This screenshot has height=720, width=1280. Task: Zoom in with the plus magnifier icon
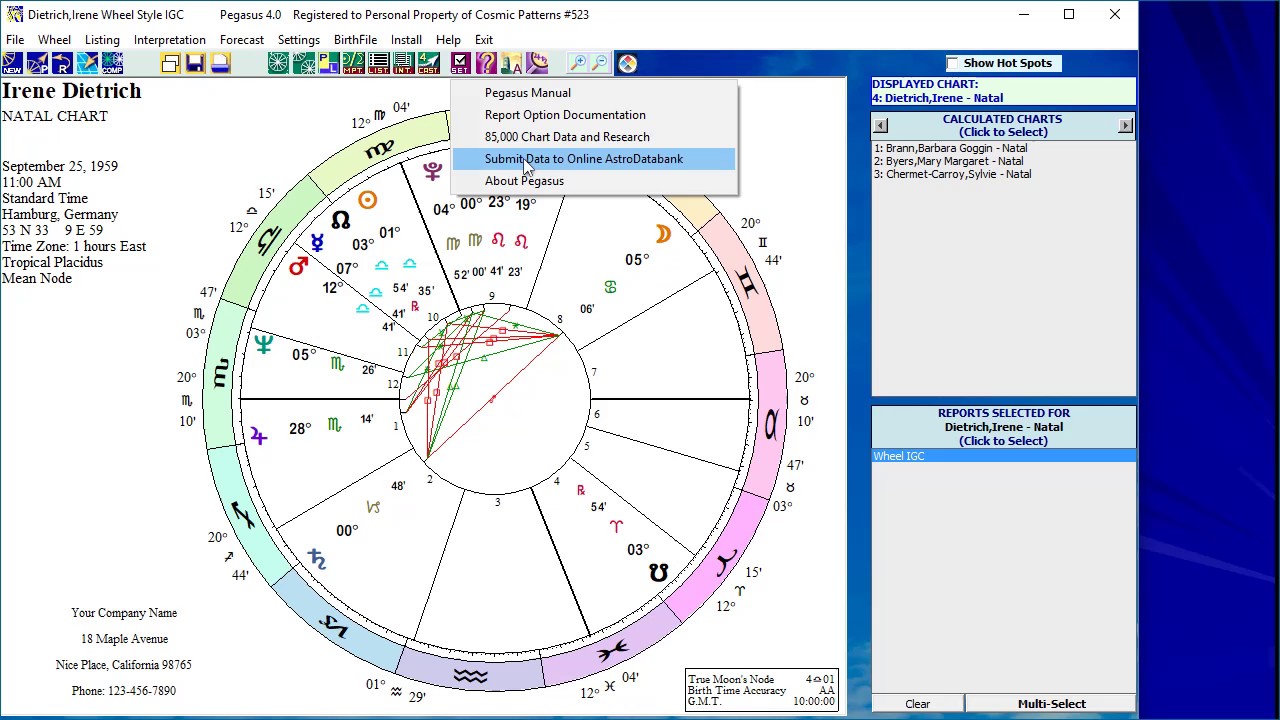[x=578, y=64]
